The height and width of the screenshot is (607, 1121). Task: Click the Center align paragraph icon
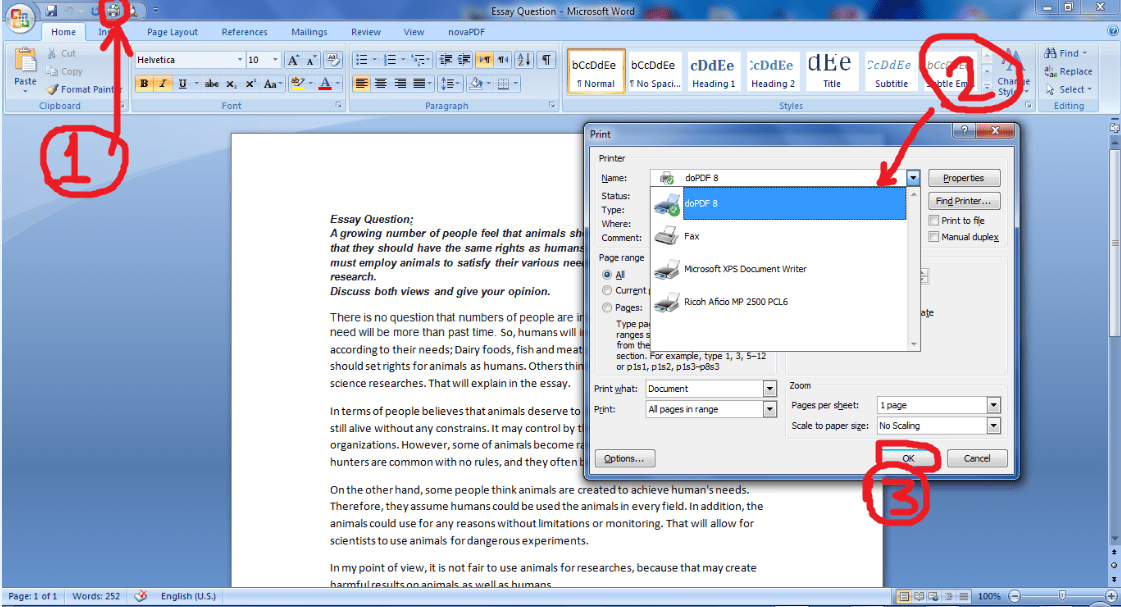[380, 84]
